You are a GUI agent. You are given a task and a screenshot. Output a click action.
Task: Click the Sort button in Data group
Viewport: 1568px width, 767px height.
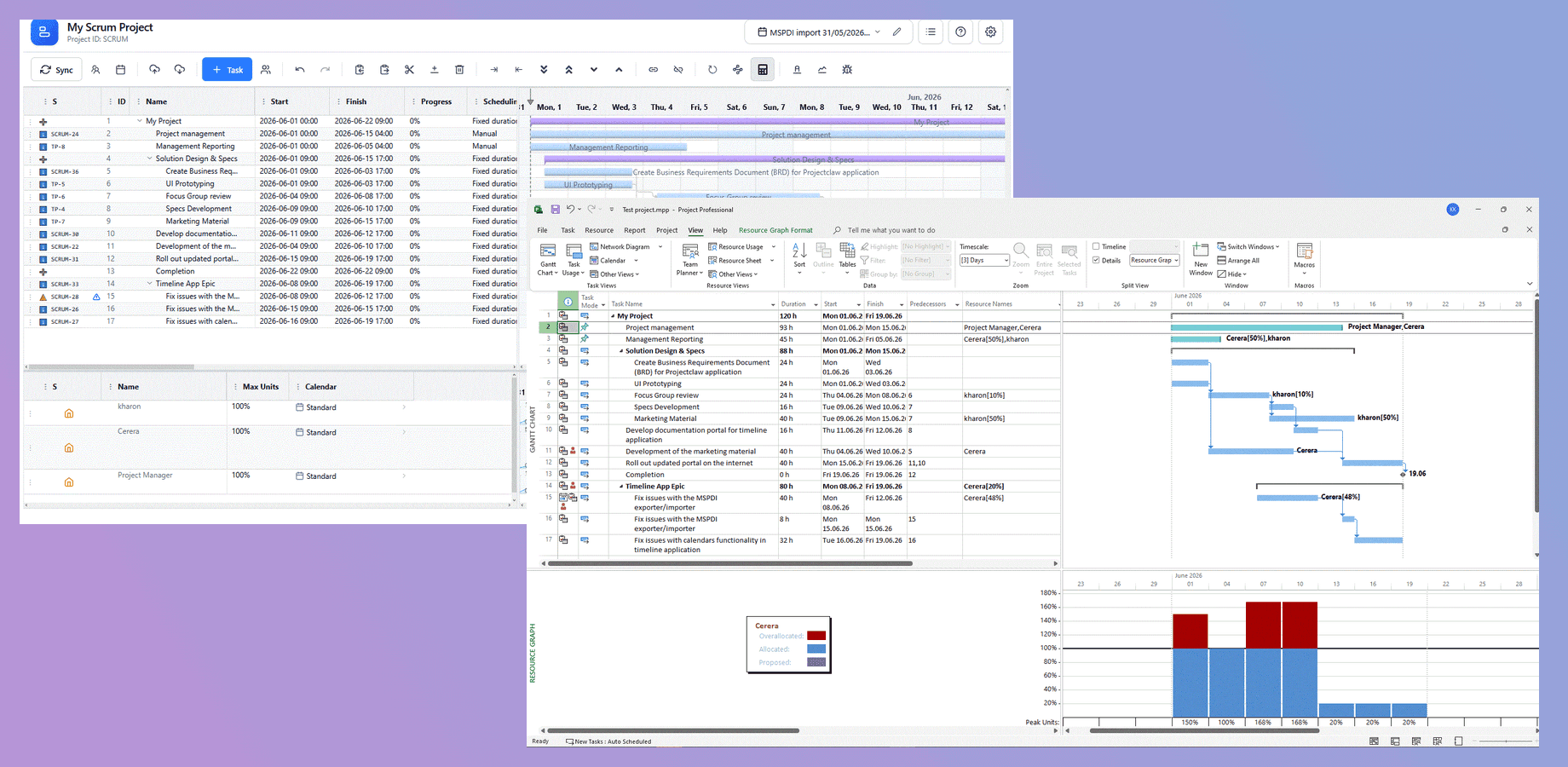coord(799,257)
